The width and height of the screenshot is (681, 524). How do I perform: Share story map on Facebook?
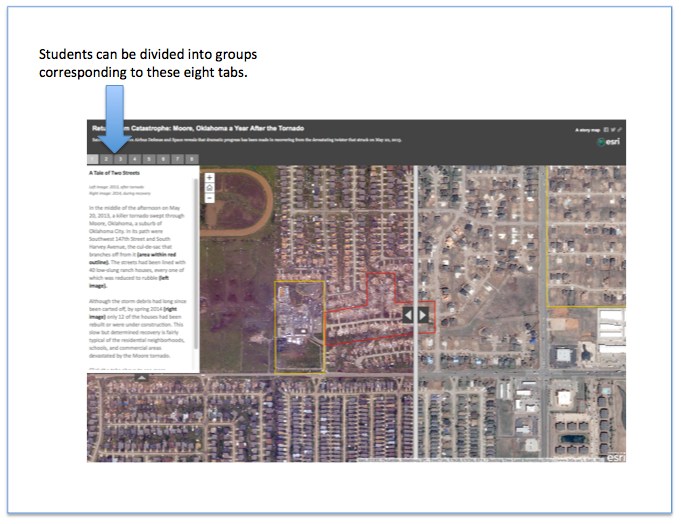tap(606, 130)
